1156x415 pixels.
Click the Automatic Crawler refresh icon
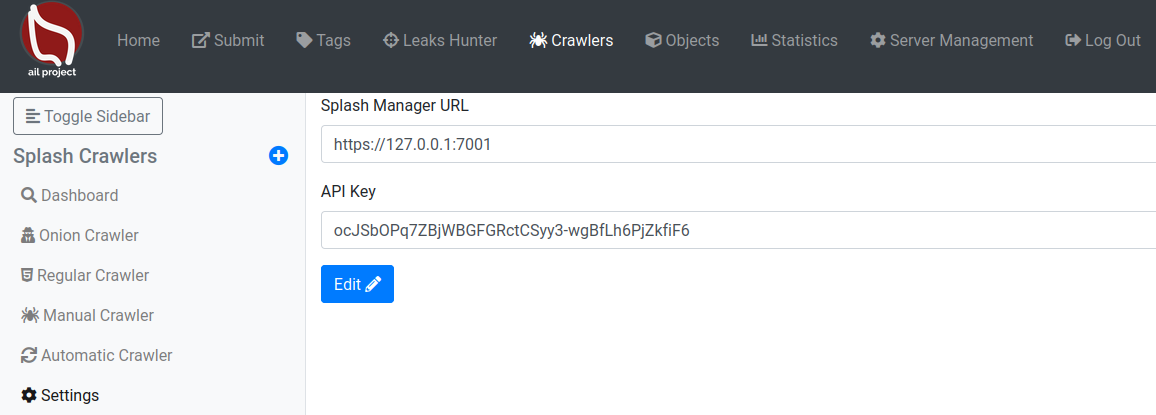pos(29,355)
